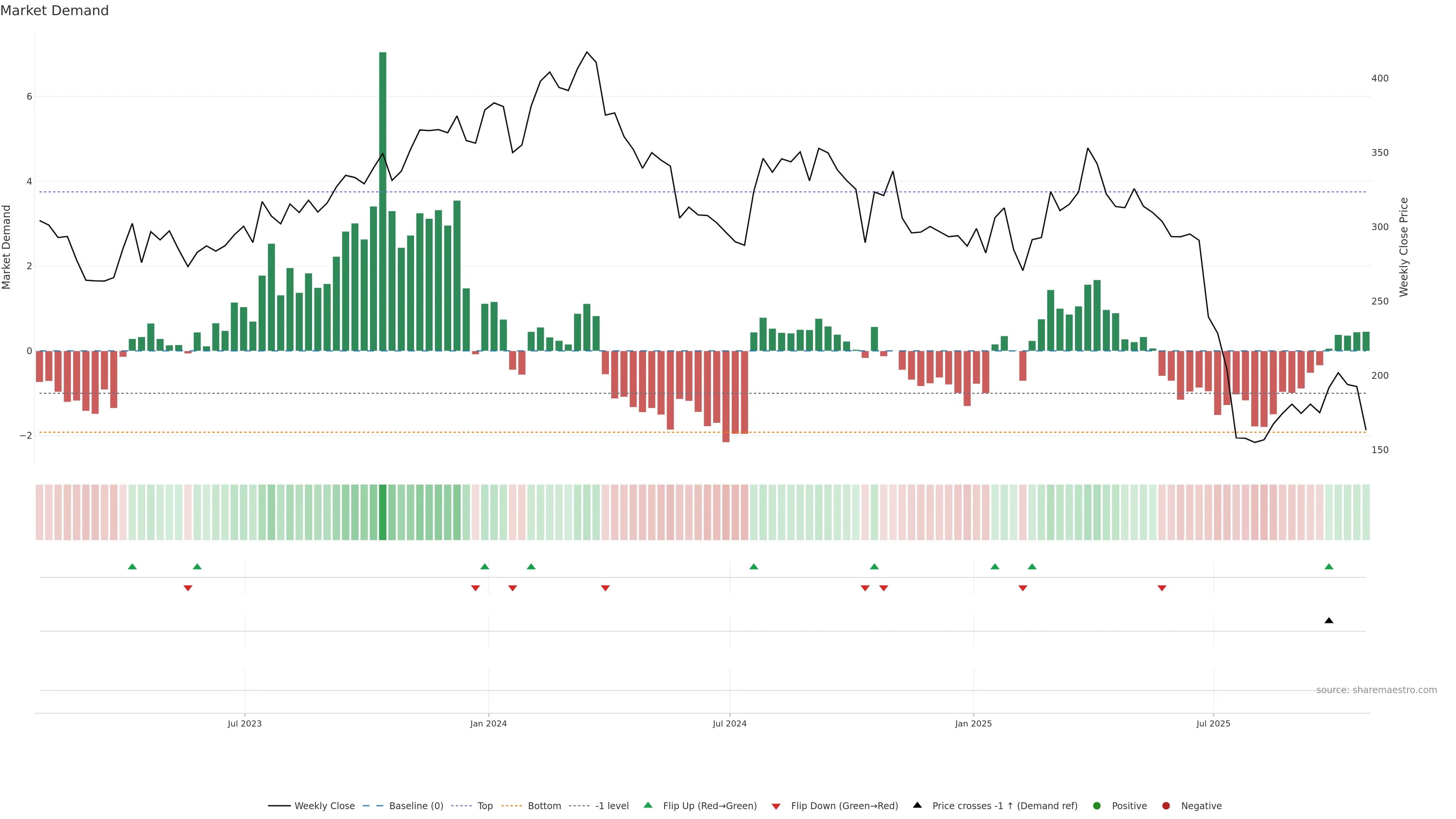
Task: Click the last red flip-down marker before Jul 2025
Action: point(1162,588)
